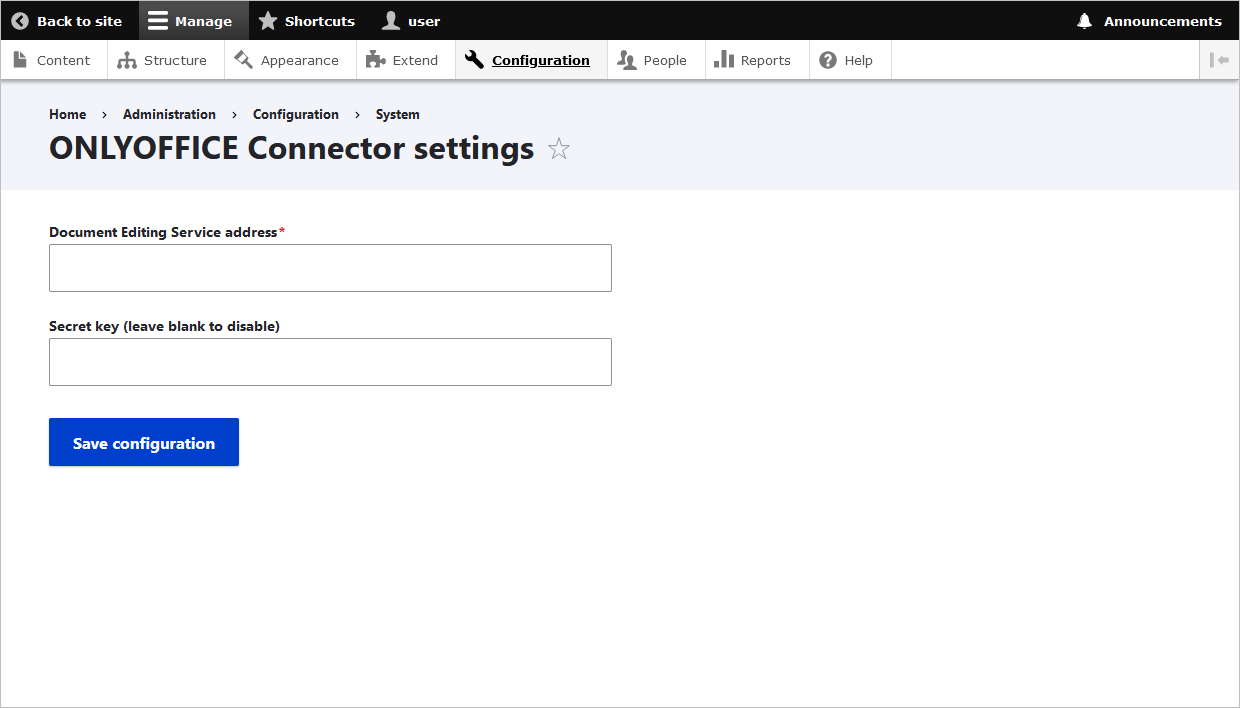Click the Save configuration button
Screen dimensions: 1240x708
pyautogui.click(x=144, y=442)
